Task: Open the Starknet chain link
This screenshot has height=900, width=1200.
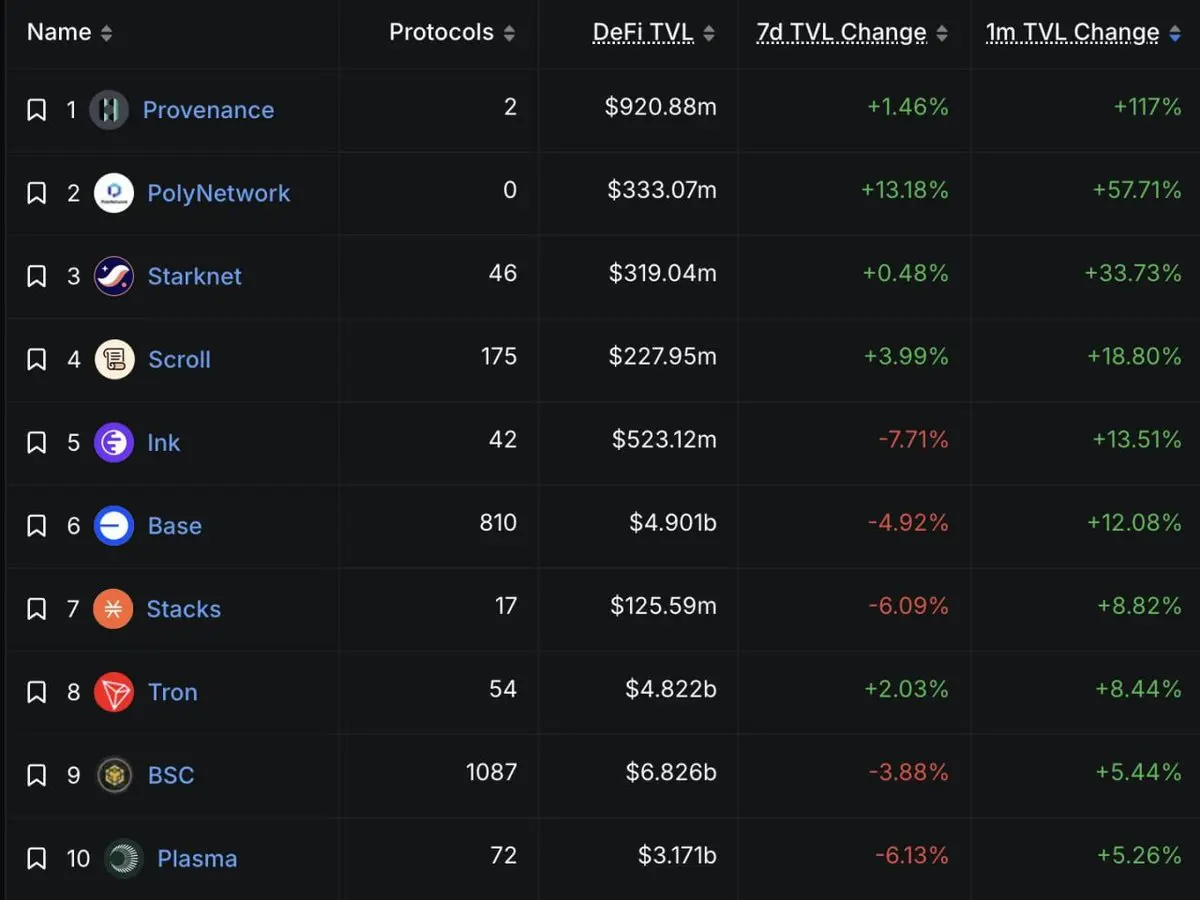Action: [x=194, y=276]
